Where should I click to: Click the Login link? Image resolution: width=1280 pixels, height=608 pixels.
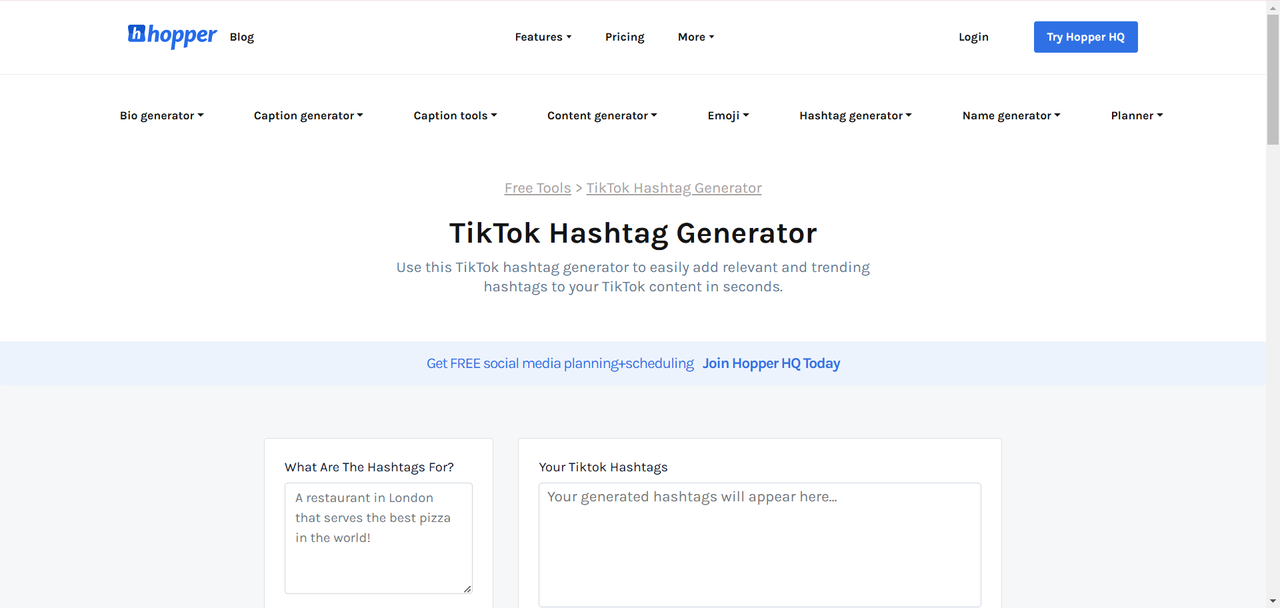(973, 37)
